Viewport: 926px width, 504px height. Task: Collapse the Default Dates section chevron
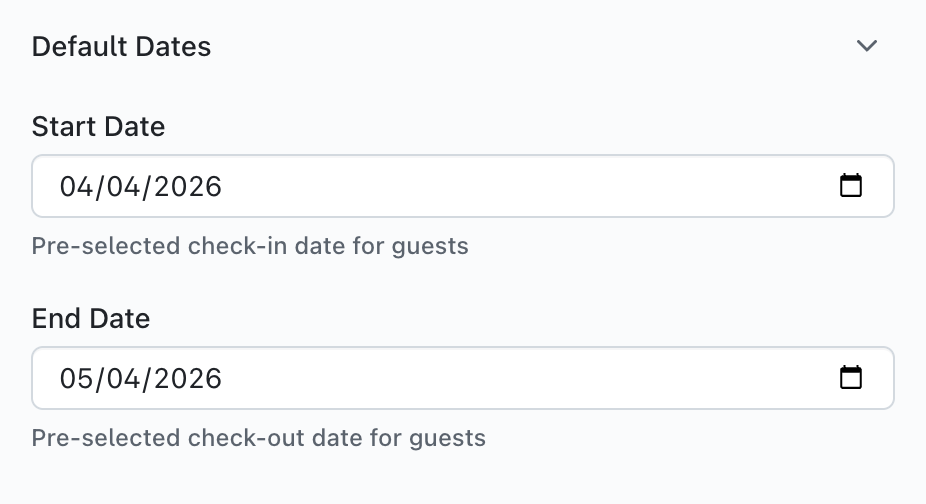(866, 46)
